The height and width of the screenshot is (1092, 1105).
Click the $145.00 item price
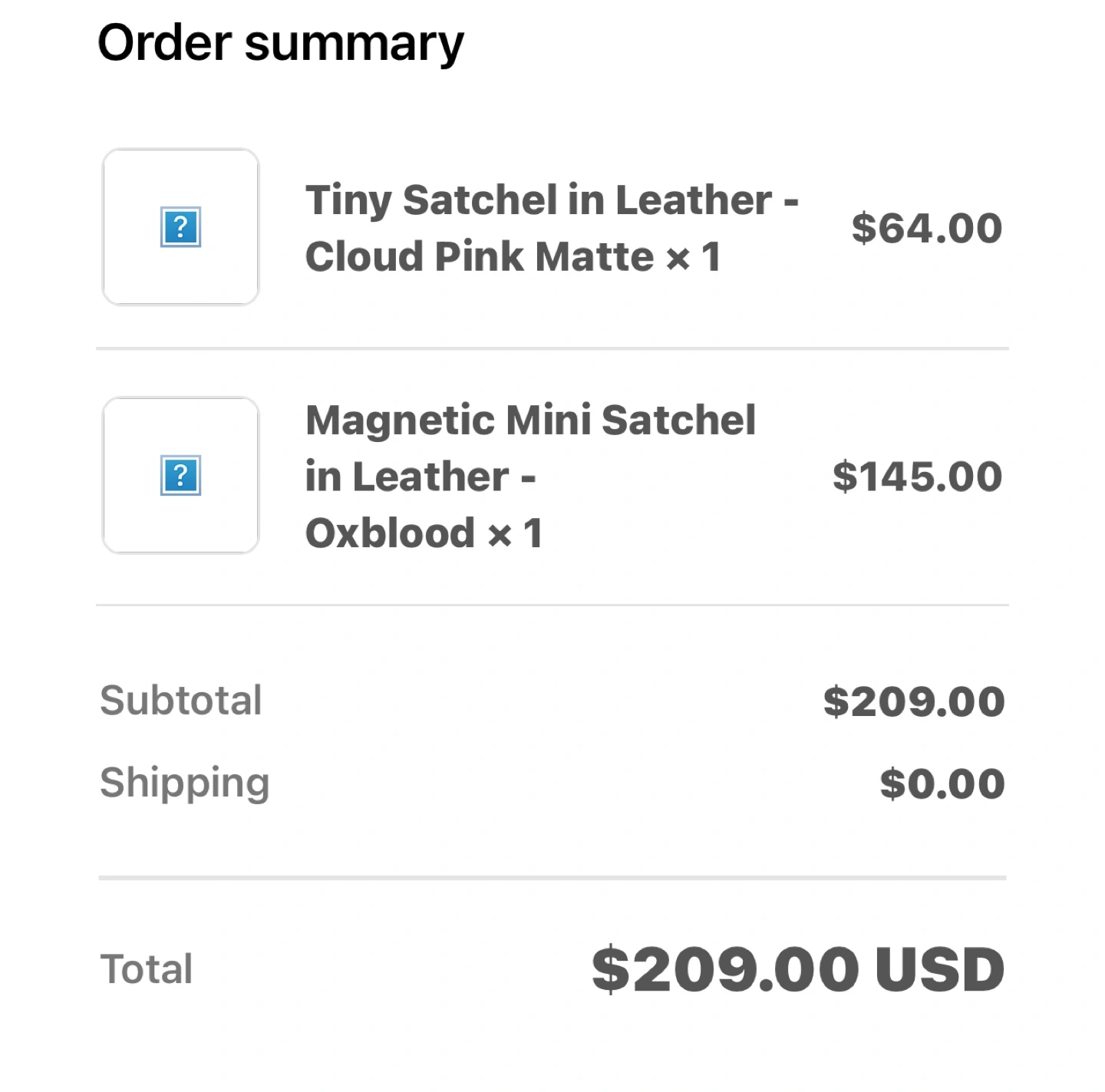[917, 477]
